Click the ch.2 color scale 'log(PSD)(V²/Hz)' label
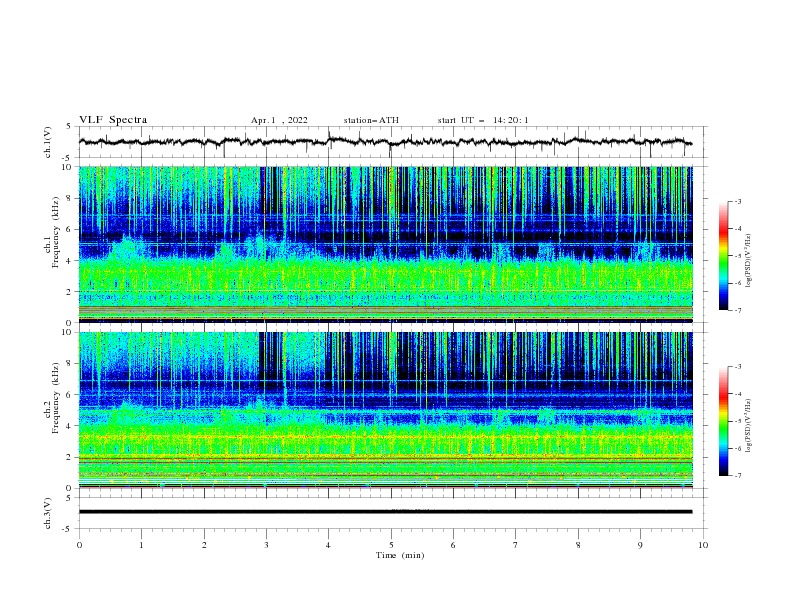792x612 pixels. tap(749, 425)
